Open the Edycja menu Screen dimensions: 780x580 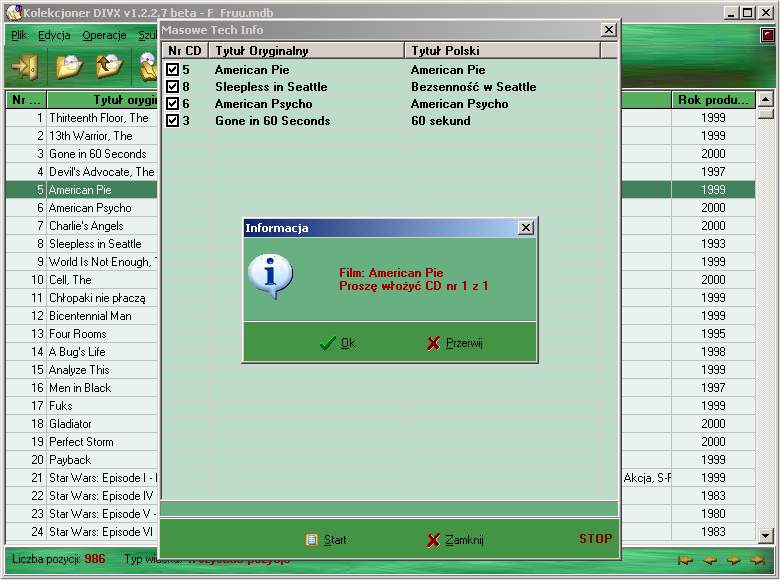click(54, 35)
